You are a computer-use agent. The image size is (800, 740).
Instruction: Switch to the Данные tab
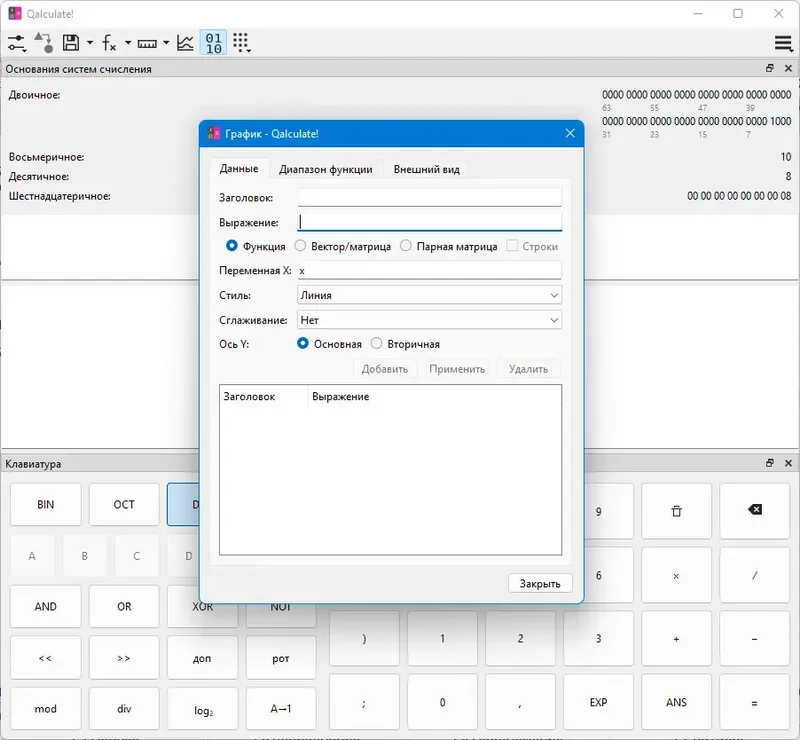[239, 168]
